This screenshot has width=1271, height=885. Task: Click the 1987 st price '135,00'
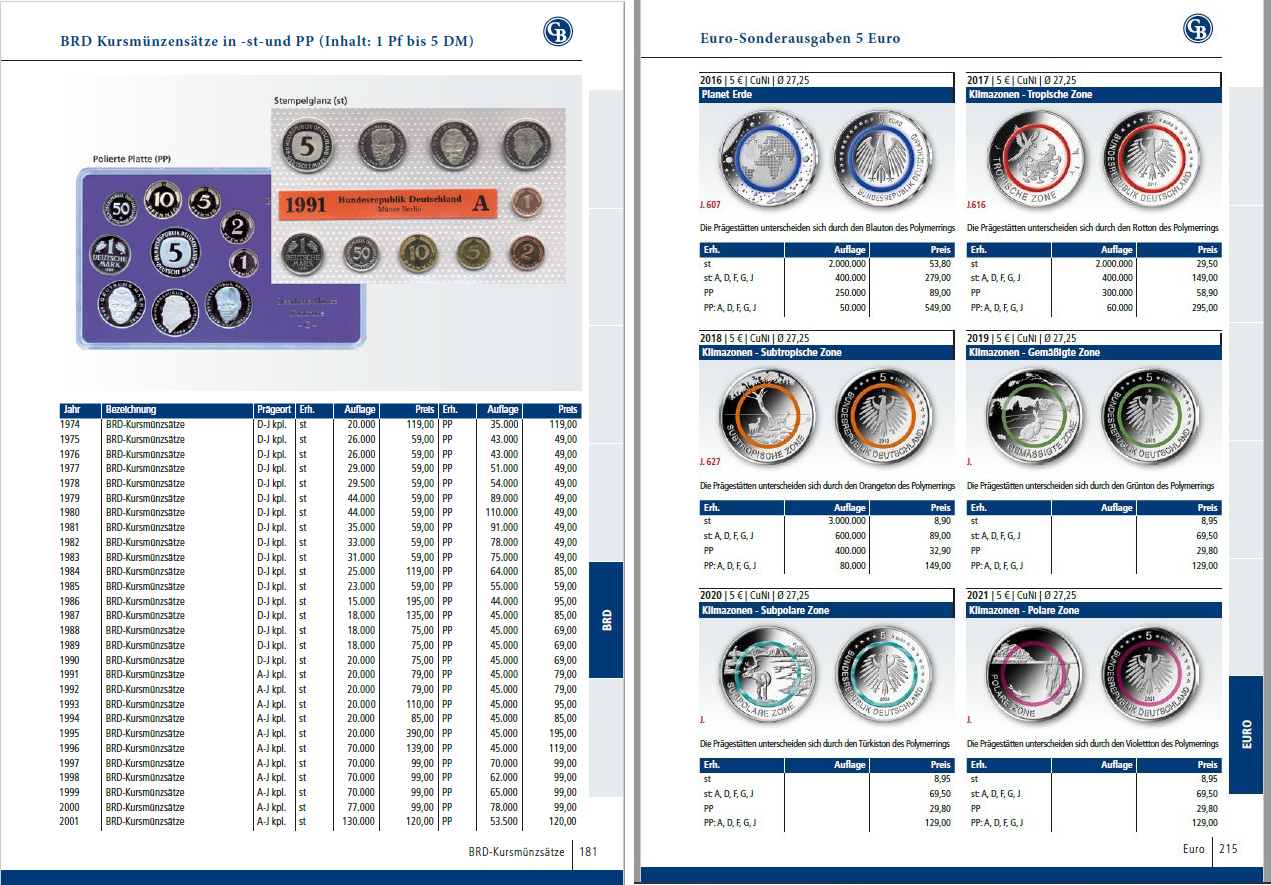(419, 616)
